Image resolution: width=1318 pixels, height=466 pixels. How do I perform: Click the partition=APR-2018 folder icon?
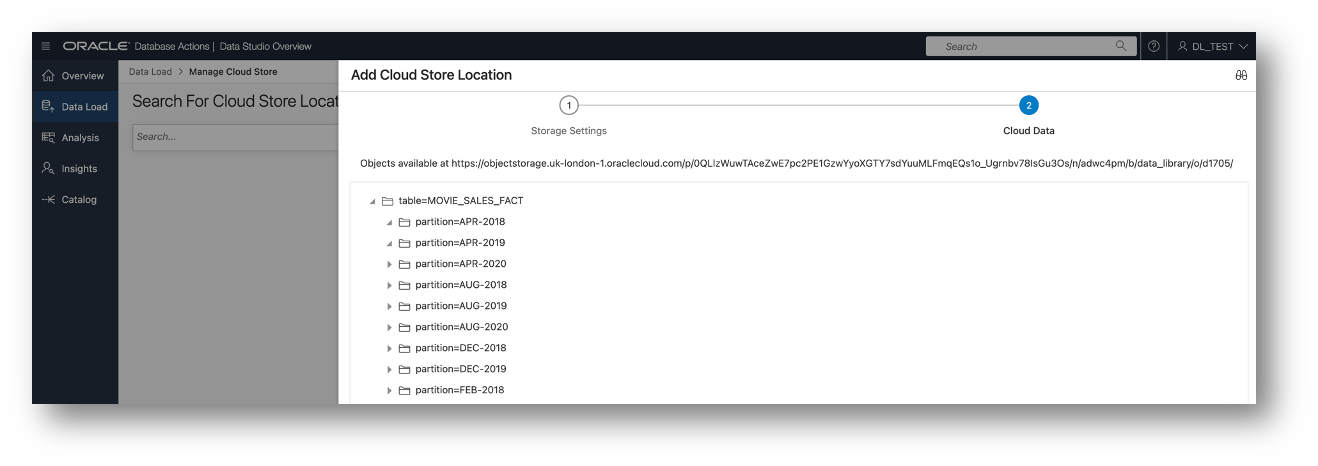(x=405, y=222)
